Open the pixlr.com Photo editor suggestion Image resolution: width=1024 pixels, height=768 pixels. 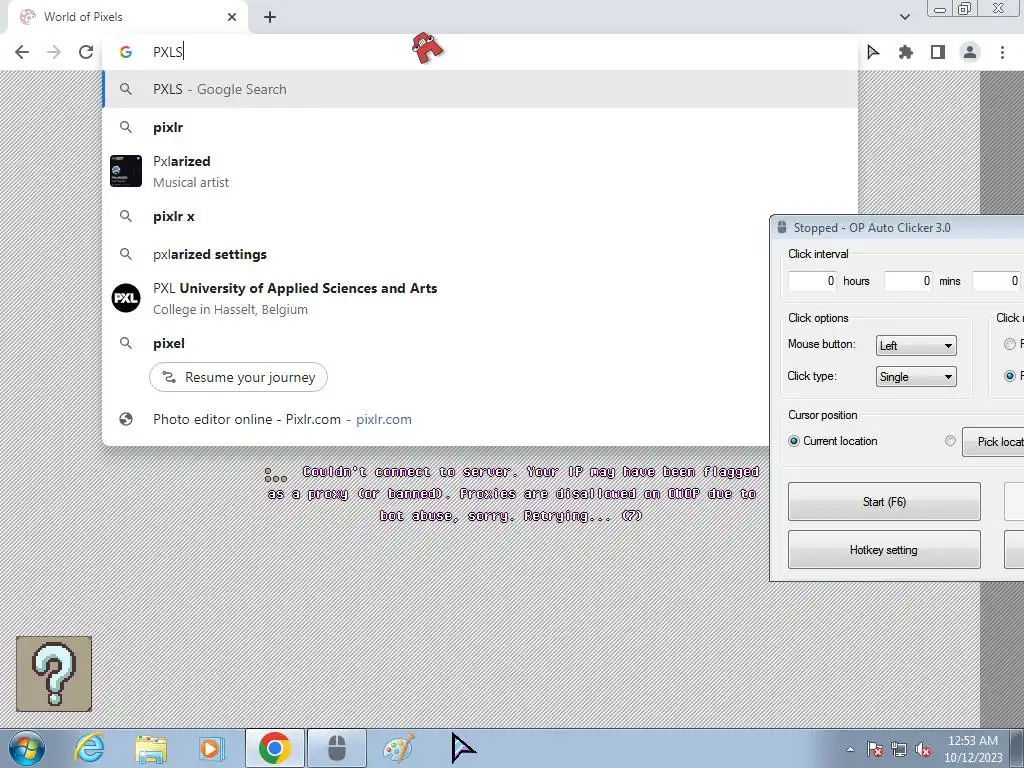tap(436, 419)
